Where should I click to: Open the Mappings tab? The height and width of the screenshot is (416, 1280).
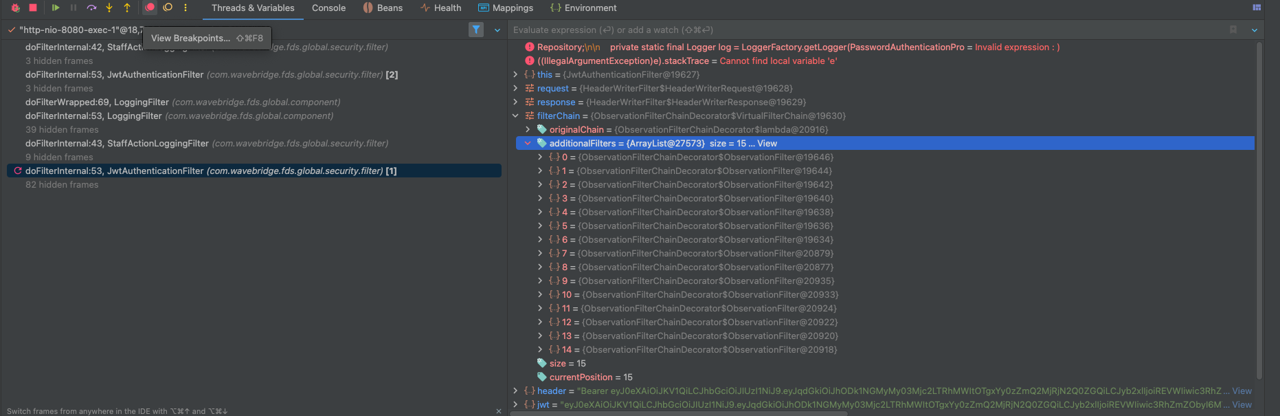click(505, 8)
